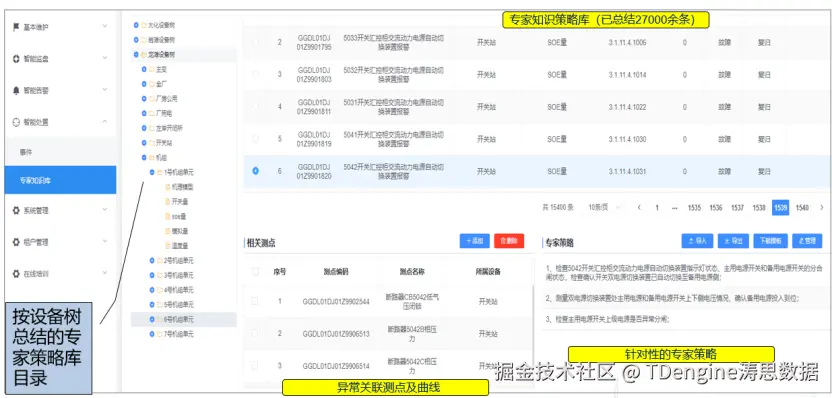Open the 专家知识库 submenu item
832x398 pixels.
pyautogui.click(x=60, y=180)
